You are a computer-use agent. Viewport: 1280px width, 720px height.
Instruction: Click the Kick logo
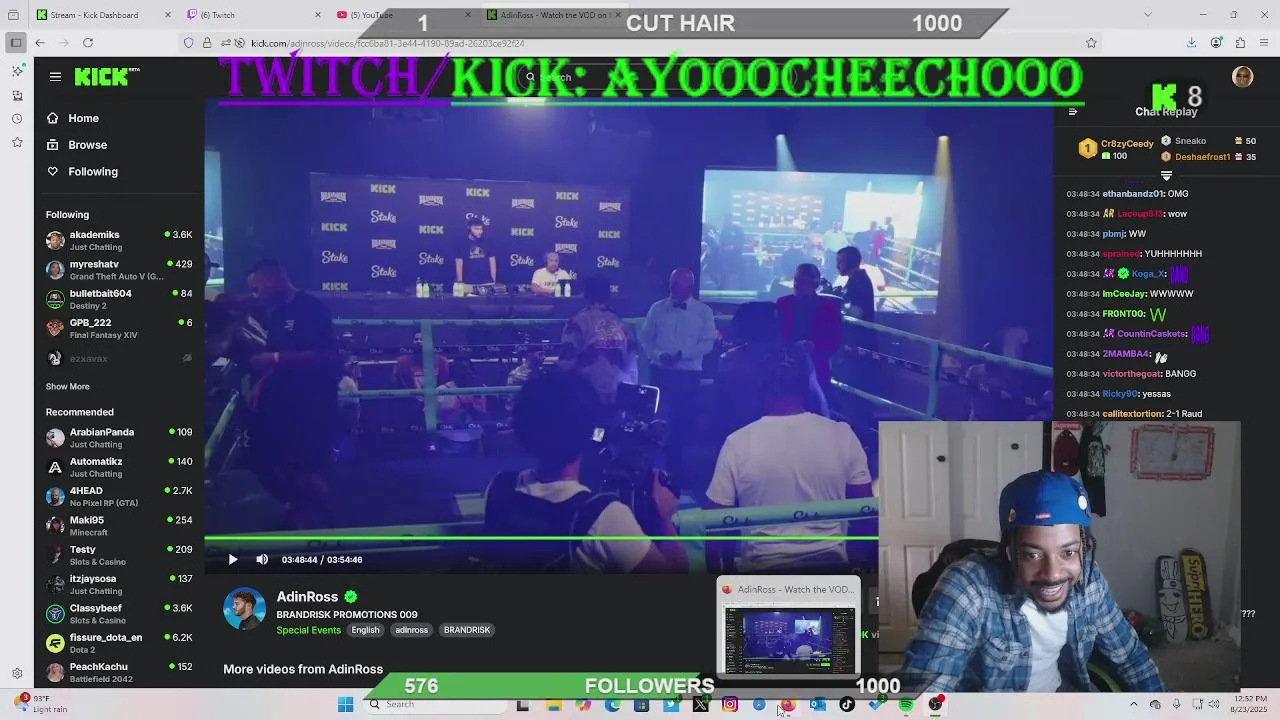(106, 77)
